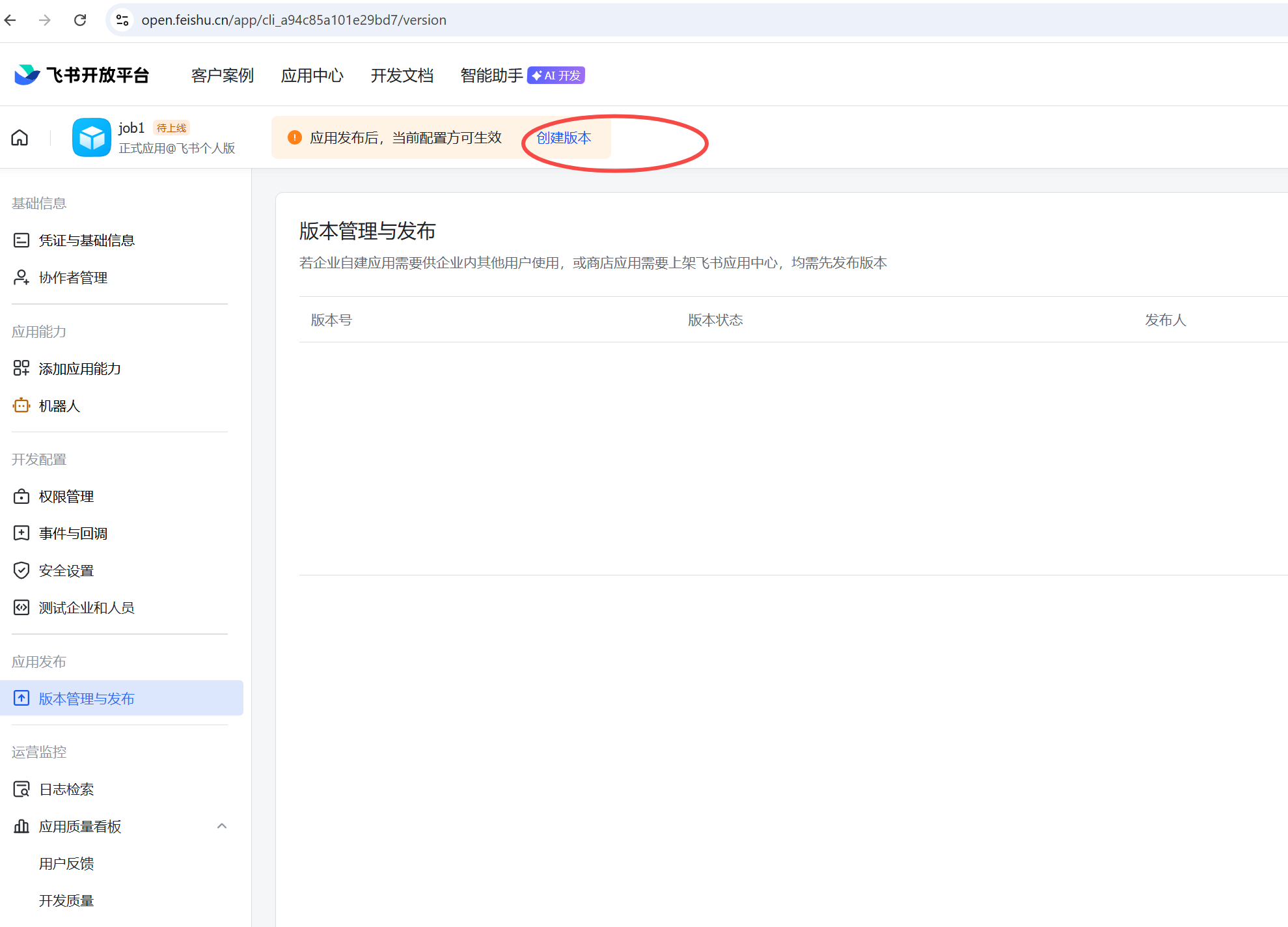The height and width of the screenshot is (927, 1288).
Task: Open 安全设置 security settings
Action: click(66, 571)
